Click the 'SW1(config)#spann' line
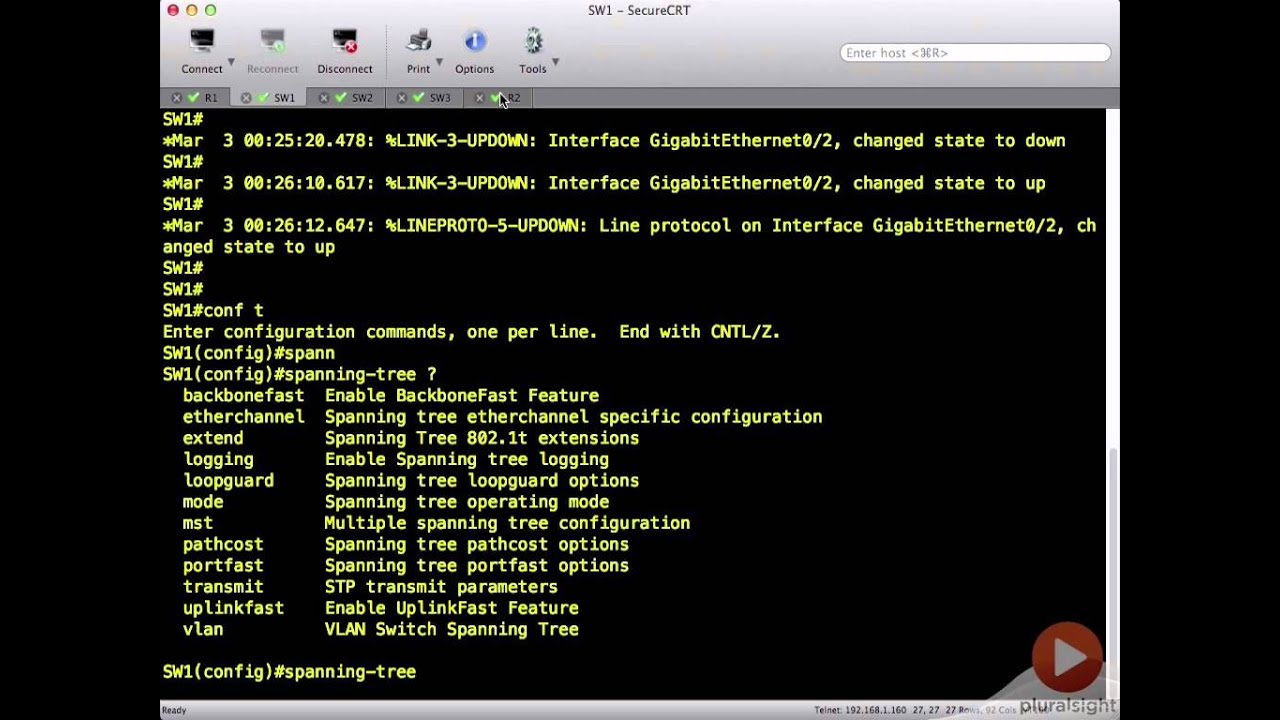The image size is (1280, 720). [249, 353]
